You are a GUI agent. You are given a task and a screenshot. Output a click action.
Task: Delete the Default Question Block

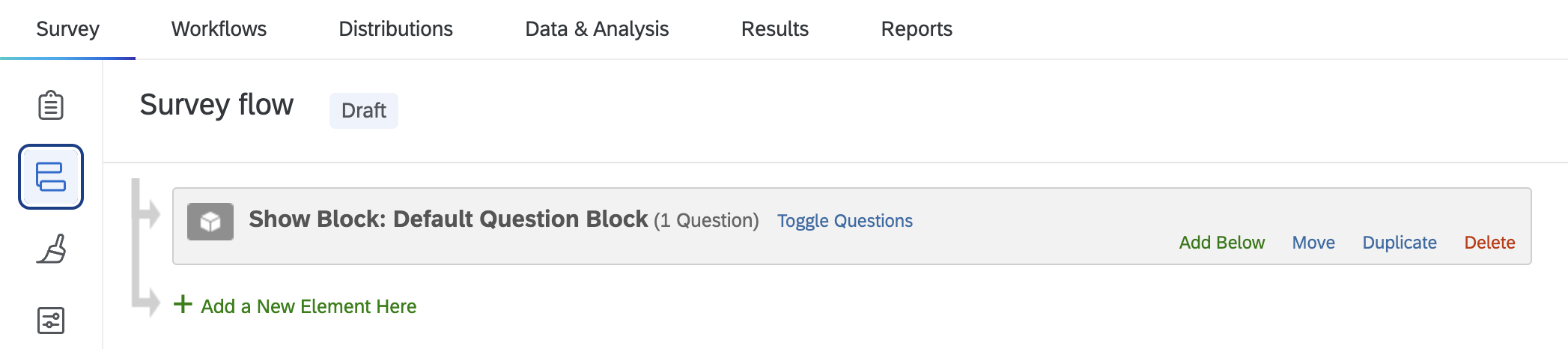click(x=1489, y=243)
